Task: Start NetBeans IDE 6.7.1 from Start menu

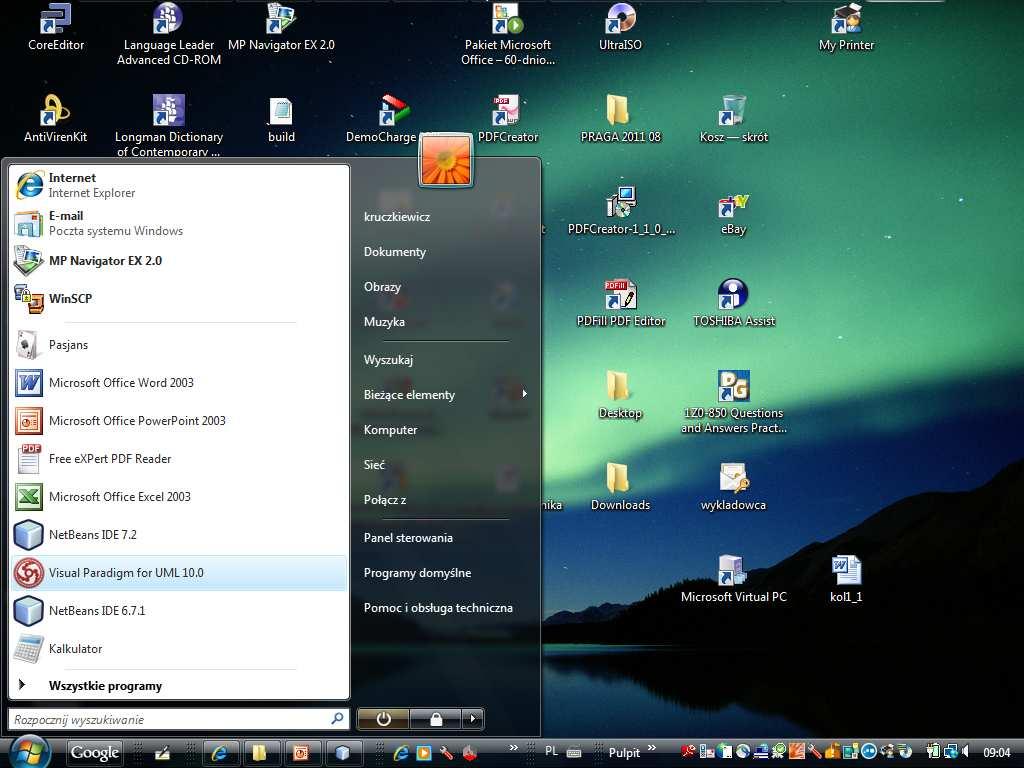Action: coord(180,611)
